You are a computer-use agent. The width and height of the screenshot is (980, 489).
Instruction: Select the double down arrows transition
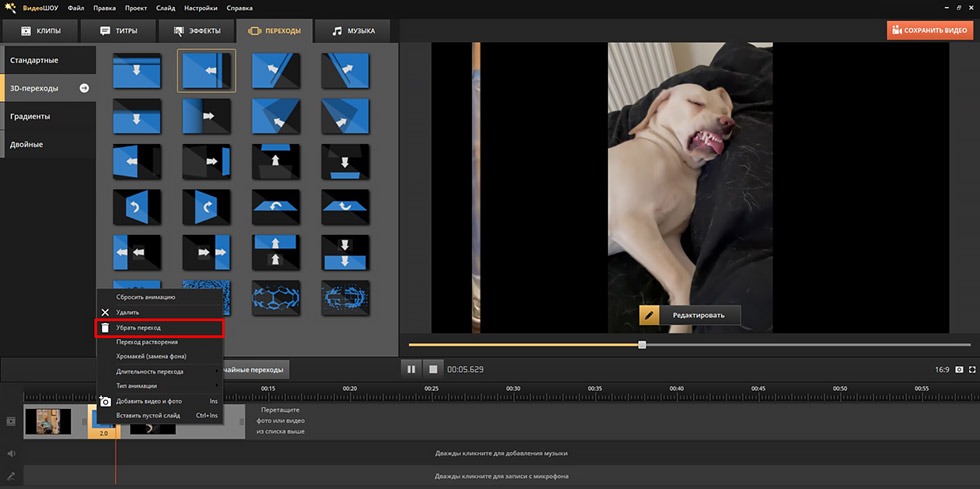click(x=345, y=252)
